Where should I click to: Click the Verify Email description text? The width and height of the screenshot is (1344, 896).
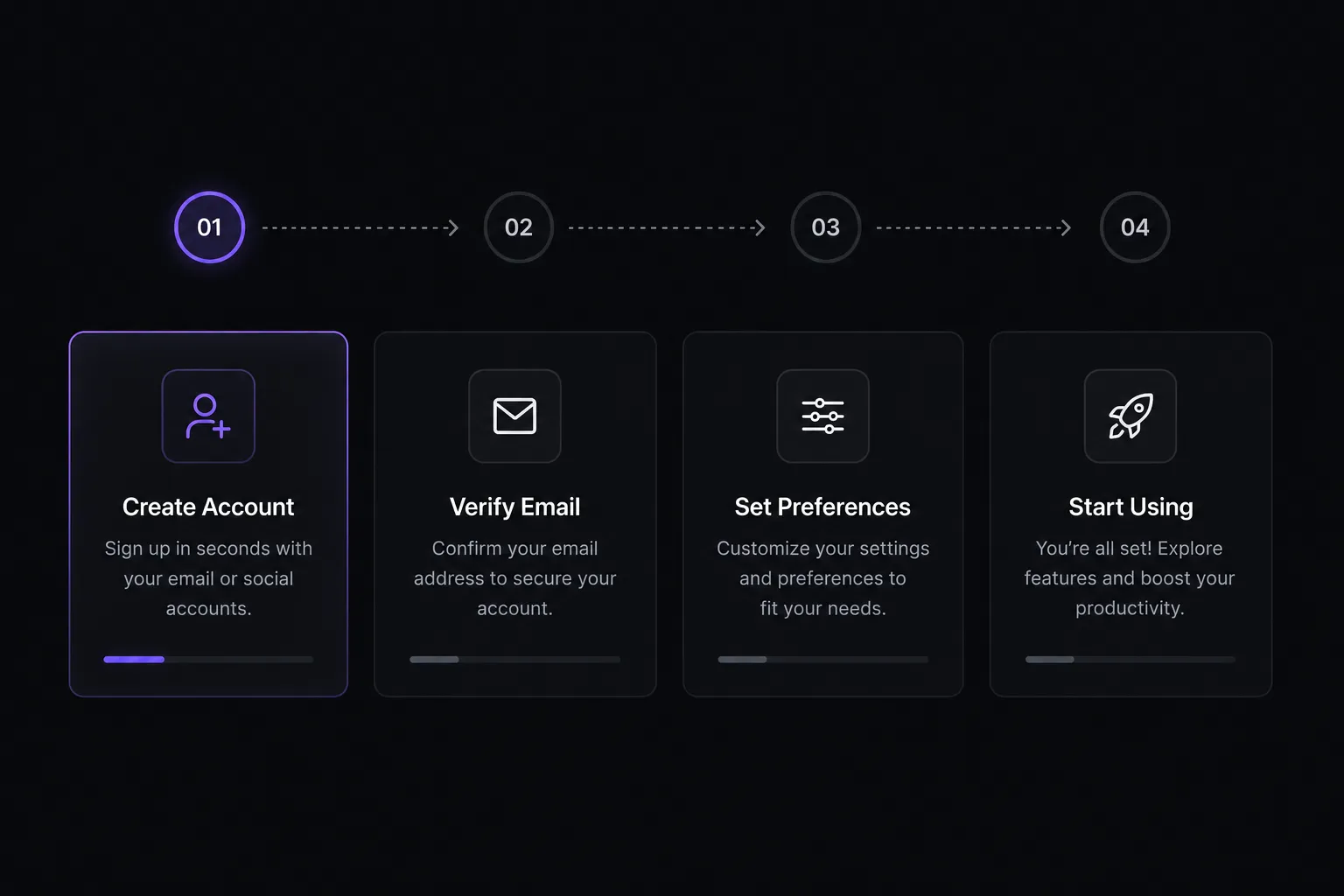pos(514,578)
